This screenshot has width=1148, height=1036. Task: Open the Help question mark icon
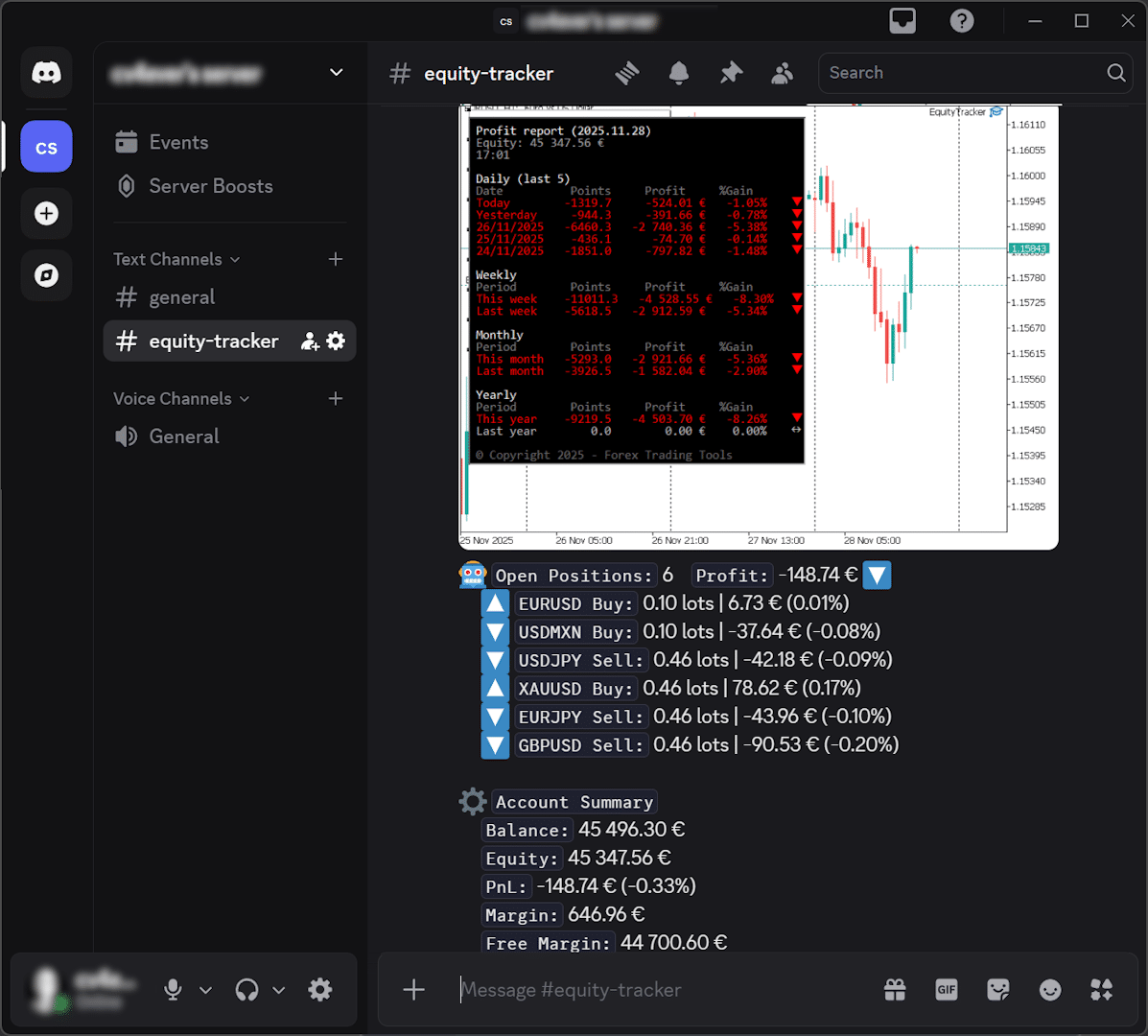(x=961, y=21)
